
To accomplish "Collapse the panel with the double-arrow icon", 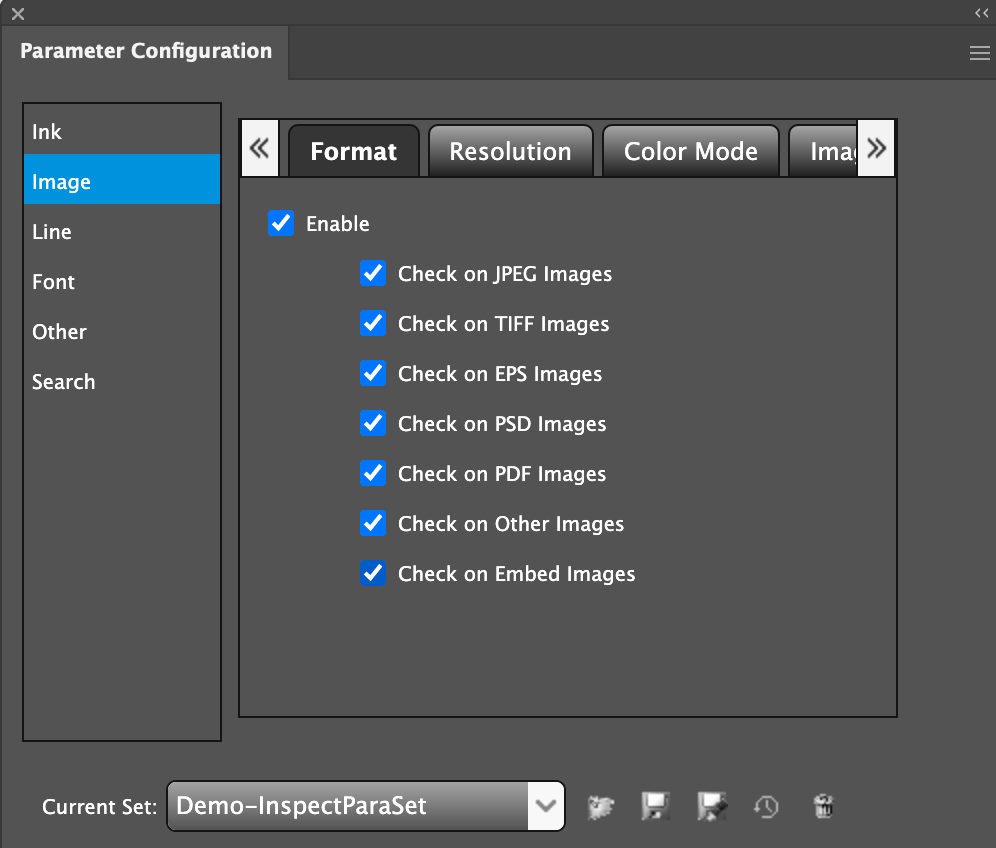I will coord(981,13).
